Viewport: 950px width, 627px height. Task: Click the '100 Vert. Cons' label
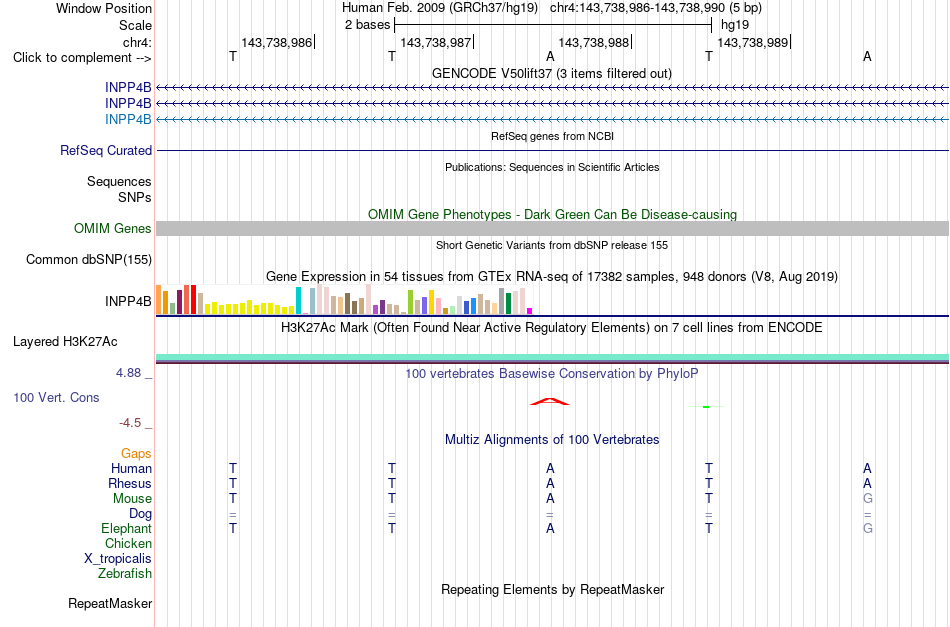(x=56, y=397)
